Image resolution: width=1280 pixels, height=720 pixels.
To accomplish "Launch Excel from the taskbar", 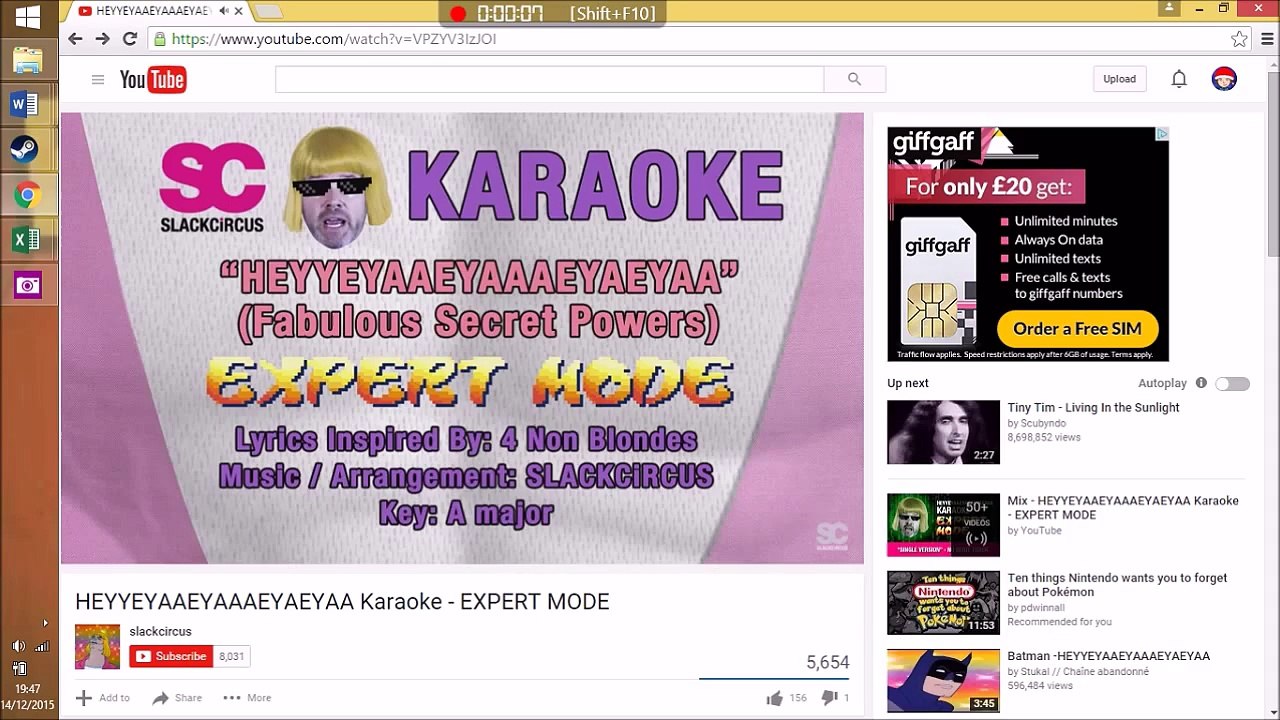I will tap(26, 240).
